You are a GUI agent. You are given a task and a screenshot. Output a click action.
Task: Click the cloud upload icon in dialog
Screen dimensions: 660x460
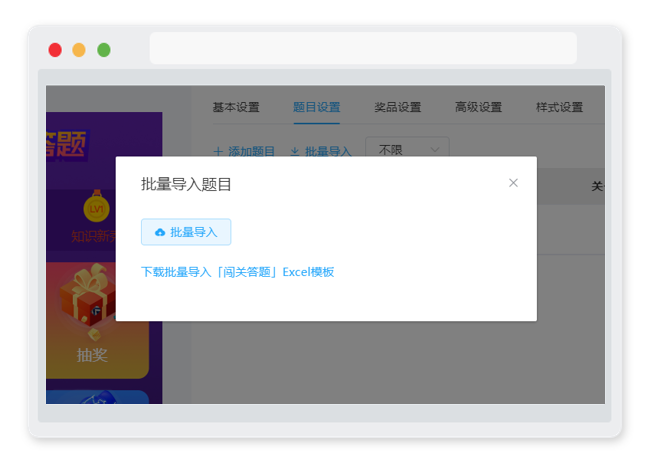pyautogui.click(x=160, y=232)
